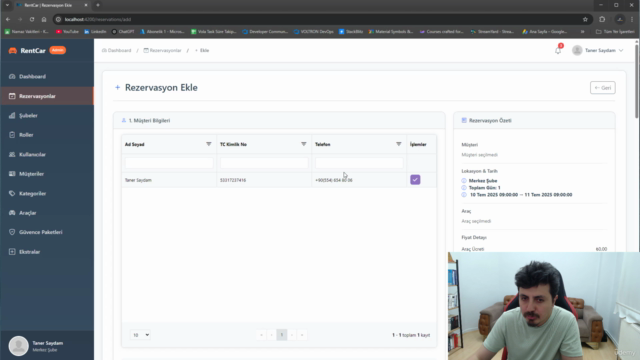Open the LinkedIn bookmark

pos(95,31)
